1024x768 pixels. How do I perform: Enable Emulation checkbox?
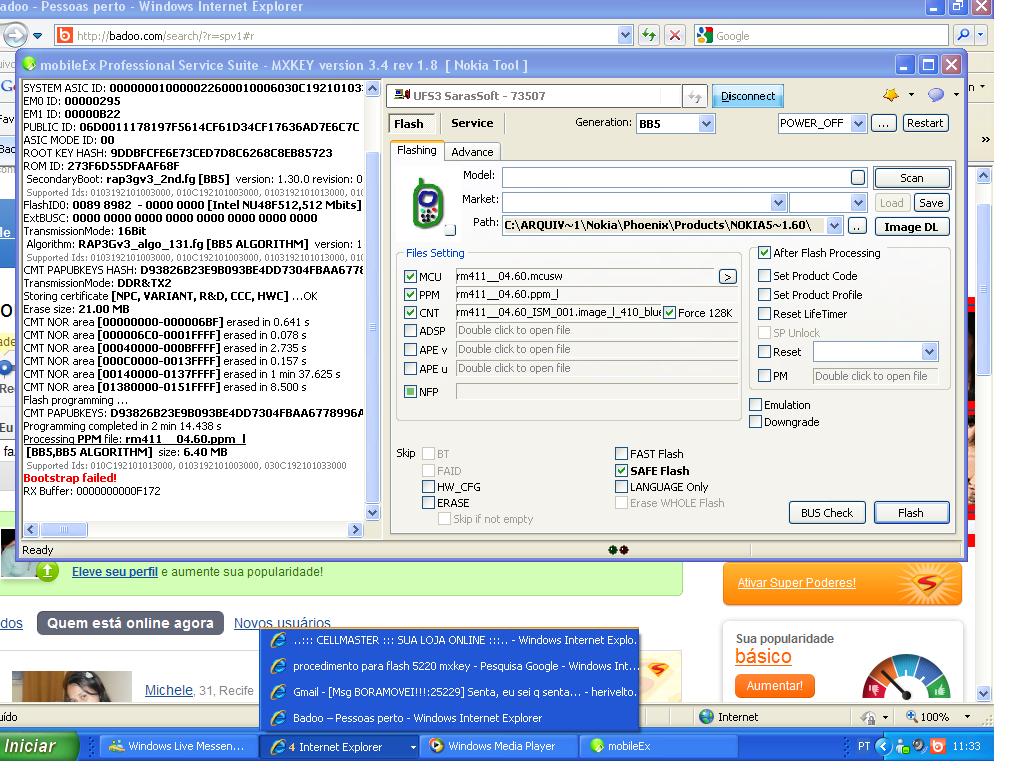point(755,405)
